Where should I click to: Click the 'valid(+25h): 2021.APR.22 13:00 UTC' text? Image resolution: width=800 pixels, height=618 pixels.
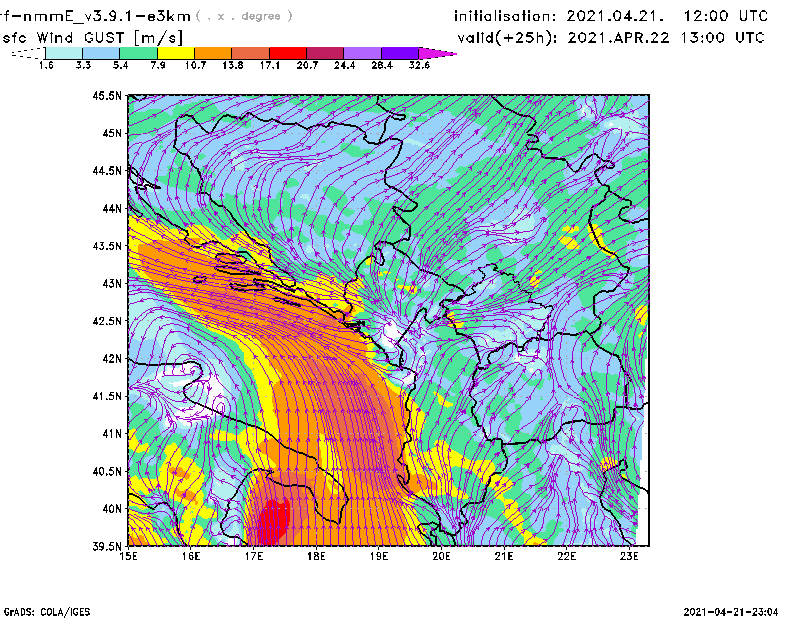[611, 38]
